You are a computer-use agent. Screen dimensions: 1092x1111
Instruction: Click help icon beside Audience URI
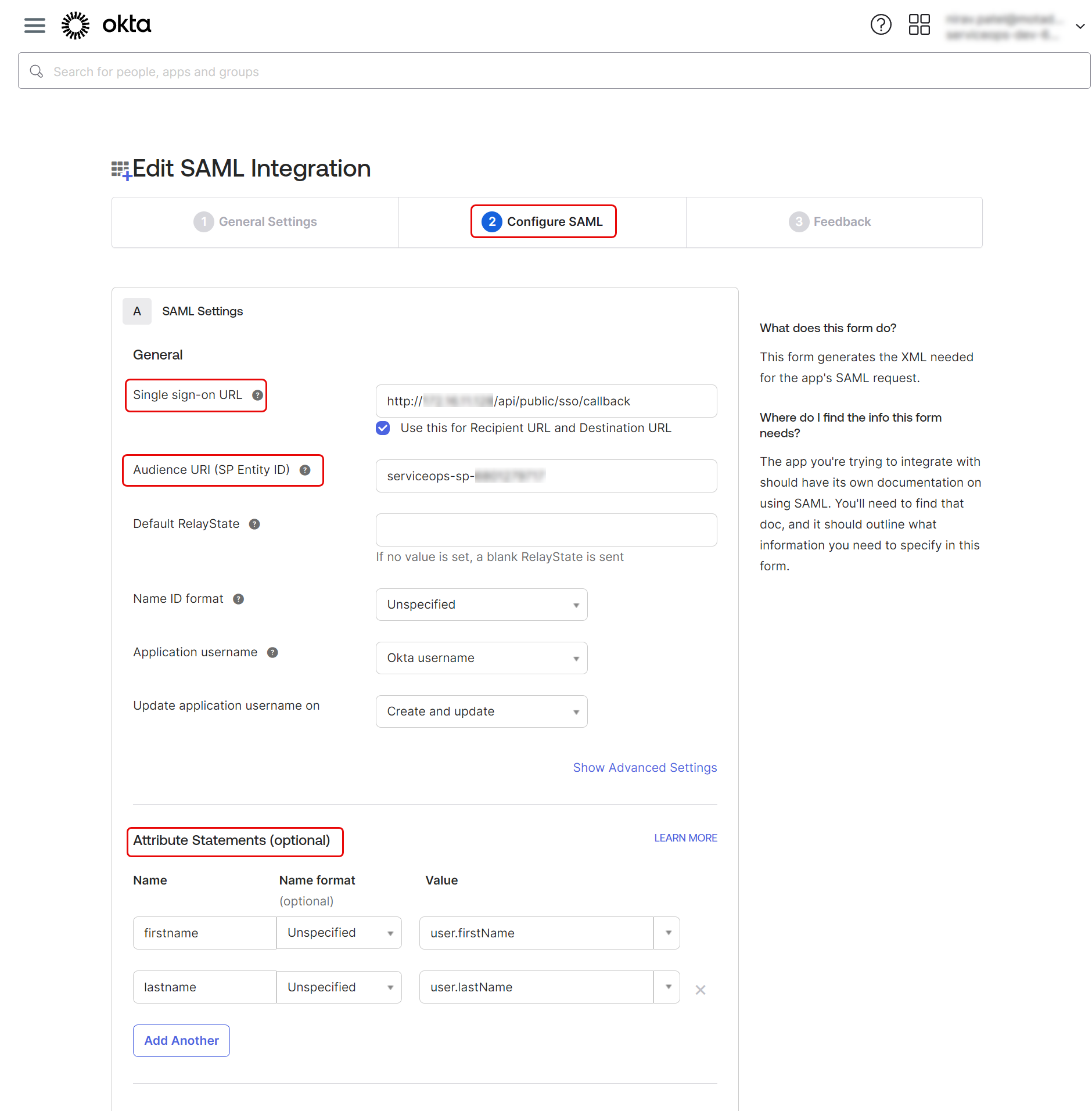pos(305,470)
